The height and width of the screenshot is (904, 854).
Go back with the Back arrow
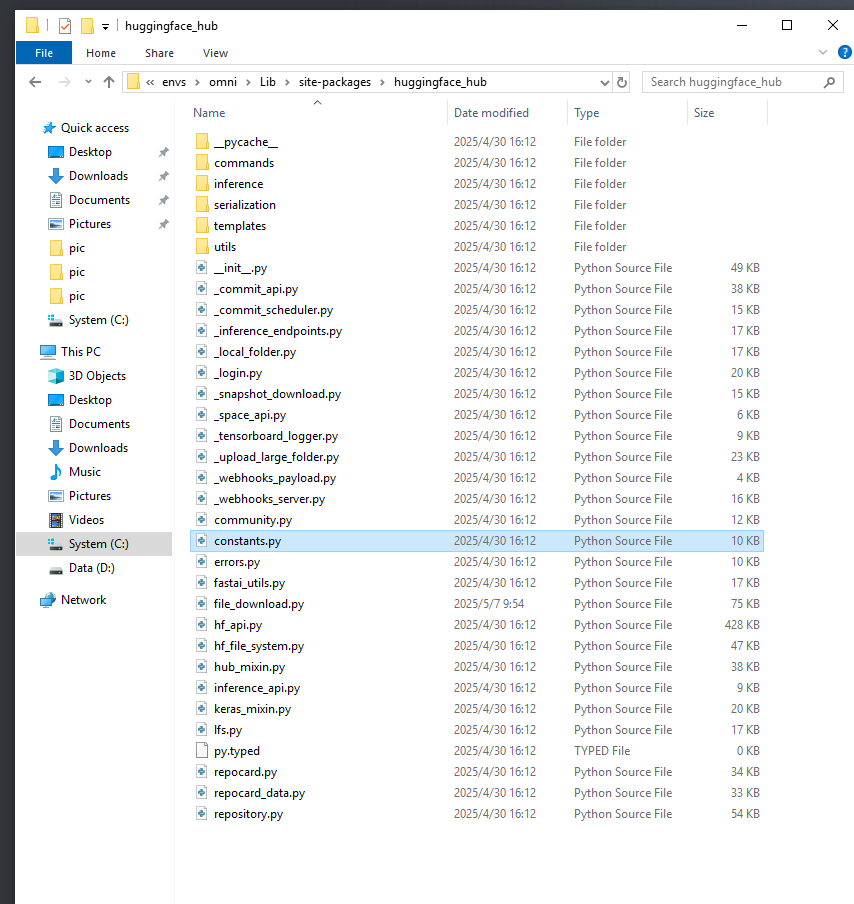pos(35,82)
